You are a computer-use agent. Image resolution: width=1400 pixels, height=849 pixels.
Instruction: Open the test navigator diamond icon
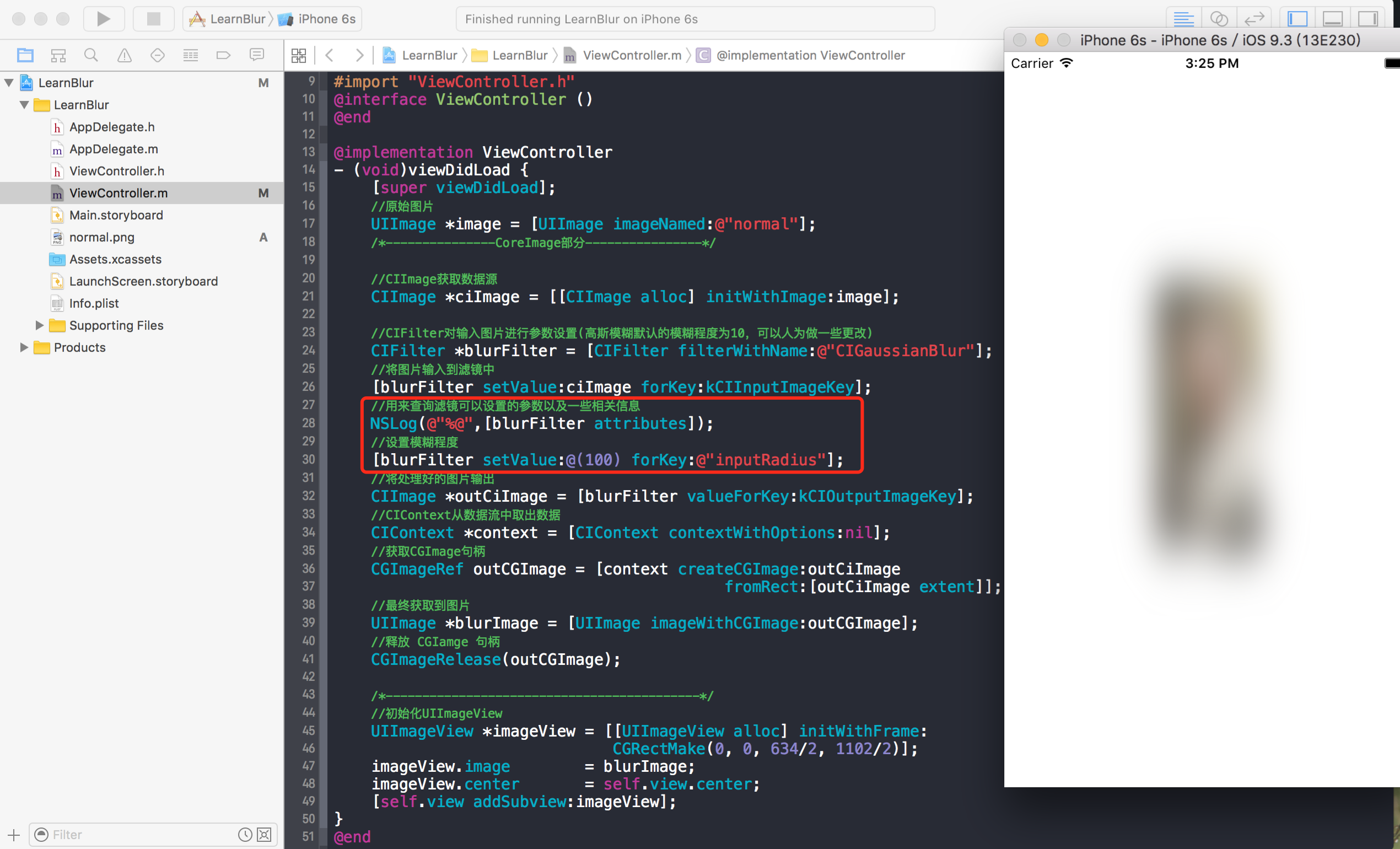pos(158,55)
